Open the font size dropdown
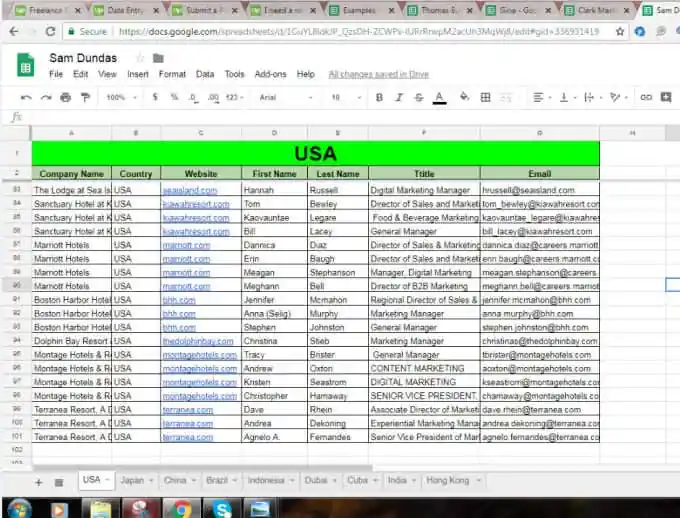Screen dimensions: 680x518 pyautogui.click(x=346, y=98)
